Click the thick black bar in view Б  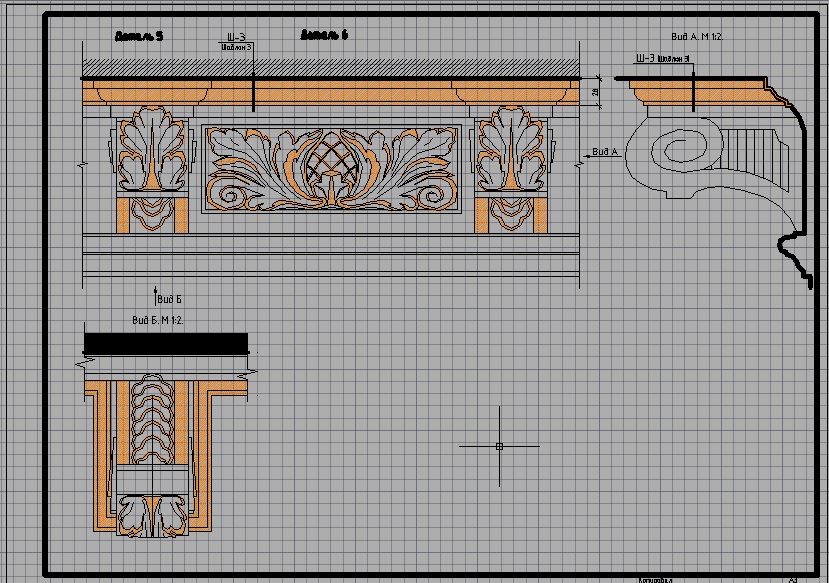tap(165, 343)
